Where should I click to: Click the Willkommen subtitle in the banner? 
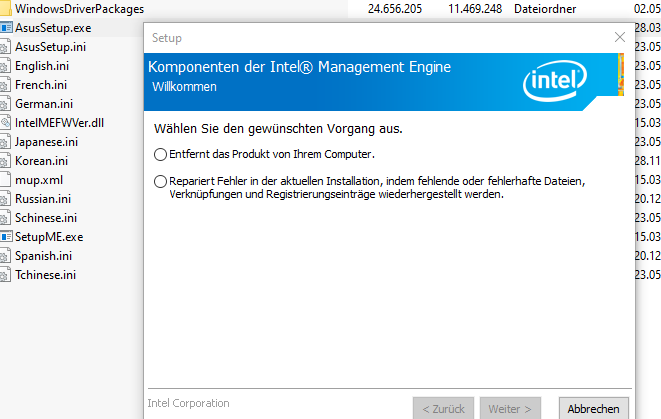point(184,87)
